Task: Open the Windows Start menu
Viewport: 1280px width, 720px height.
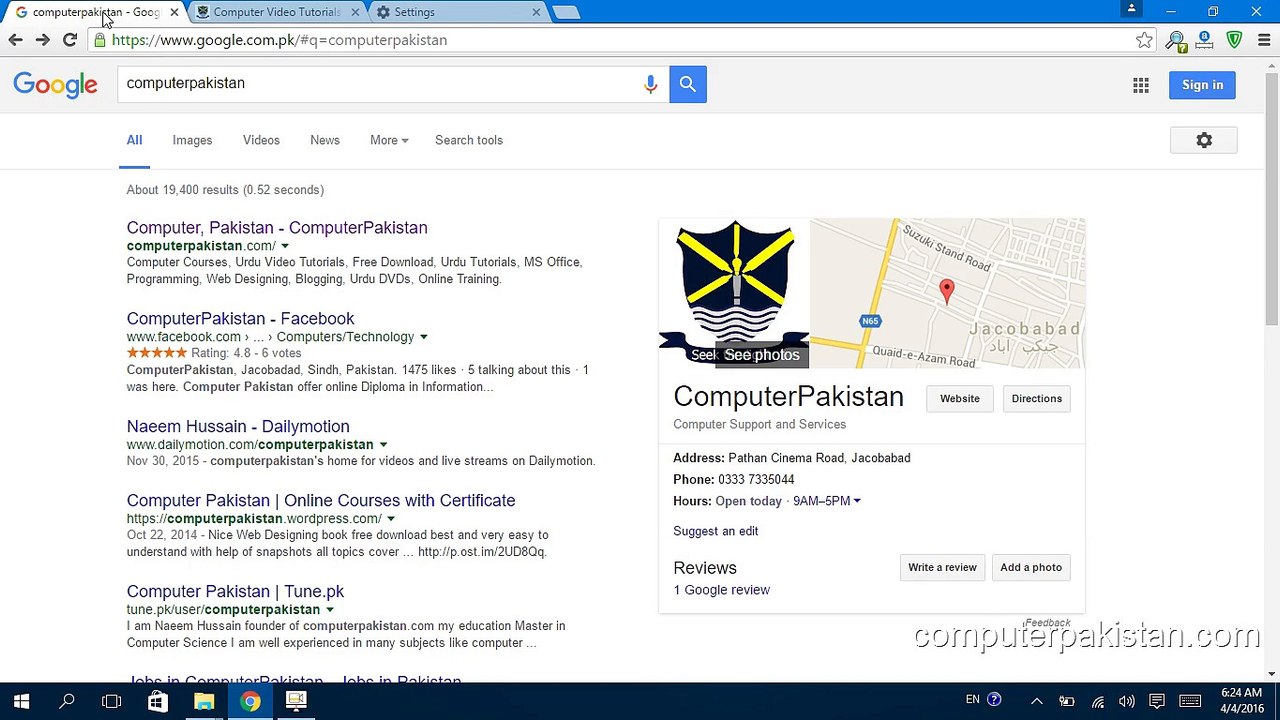Action: (21, 701)
